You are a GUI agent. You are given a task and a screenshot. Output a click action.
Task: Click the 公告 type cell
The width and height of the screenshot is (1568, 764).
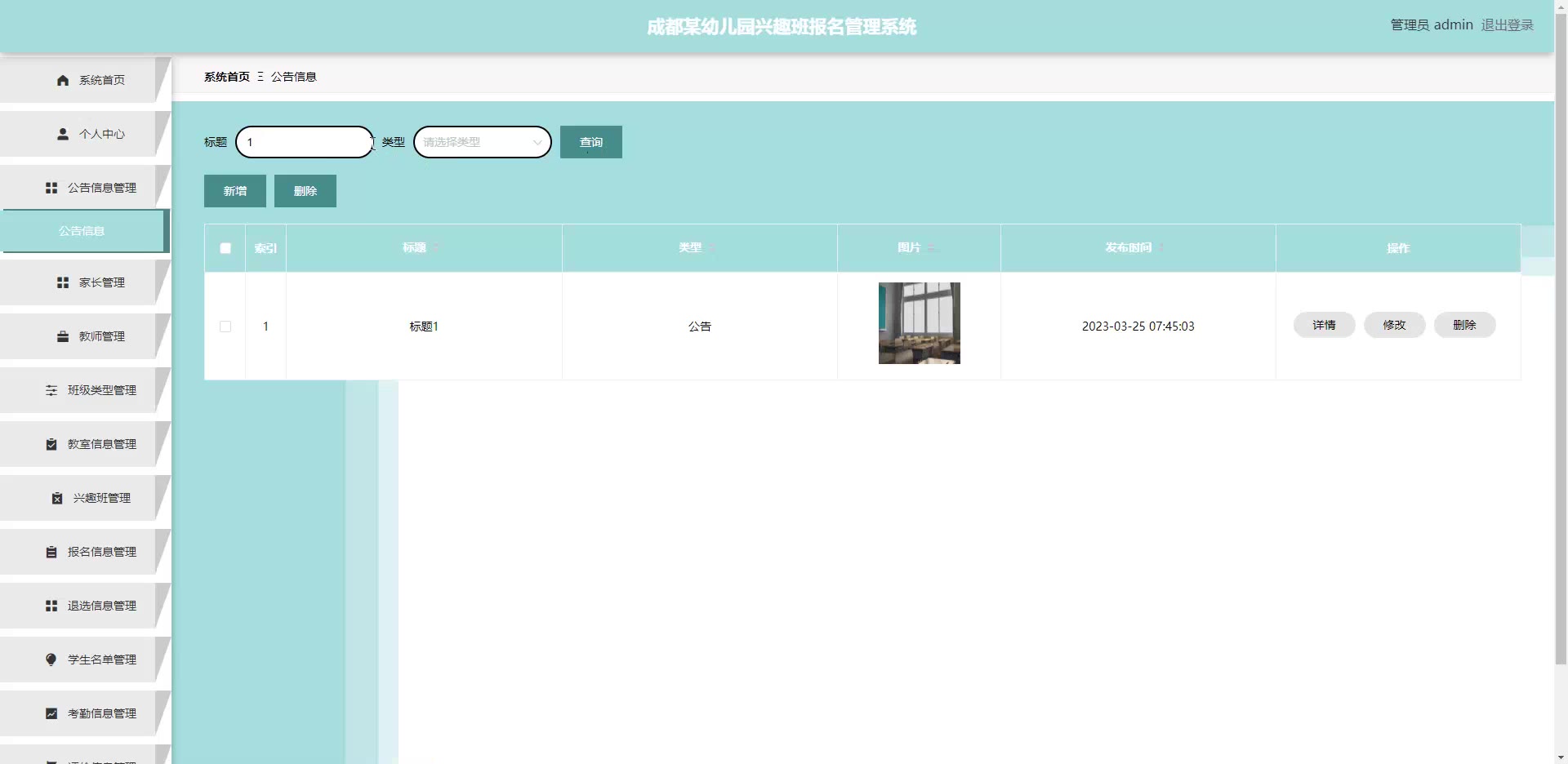700,326
